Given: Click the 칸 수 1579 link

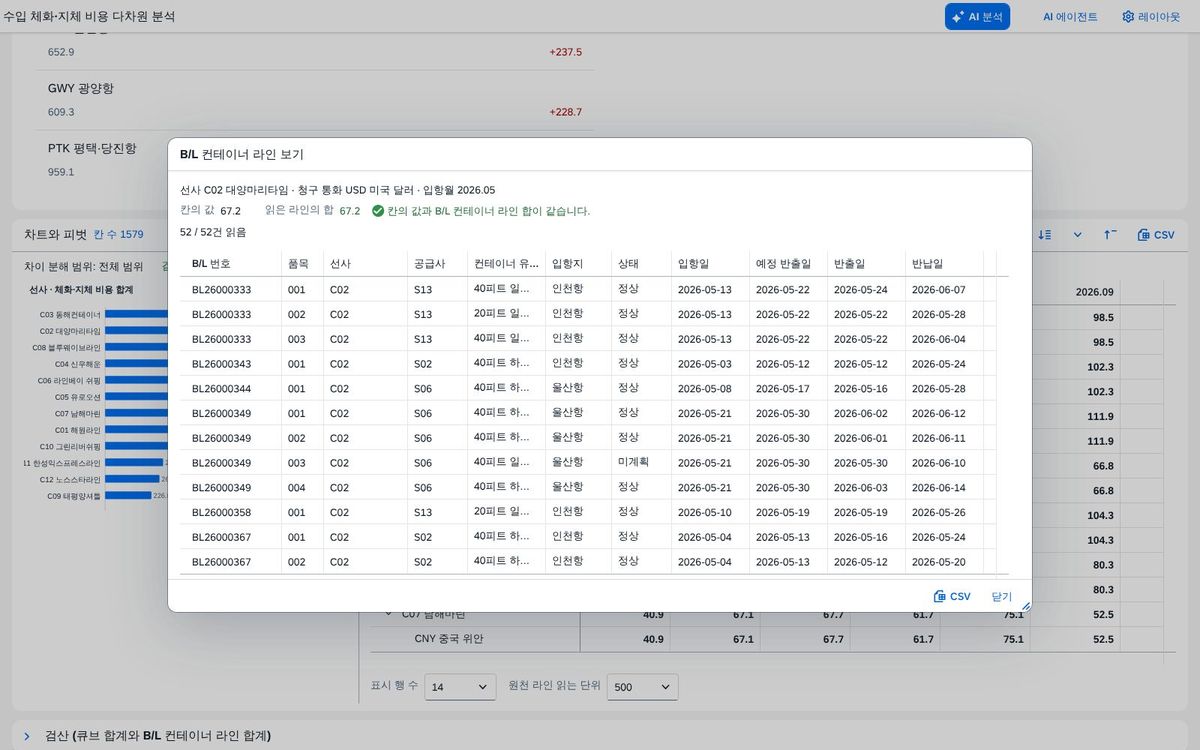Looking at the screenshot, I should point(118,235).
